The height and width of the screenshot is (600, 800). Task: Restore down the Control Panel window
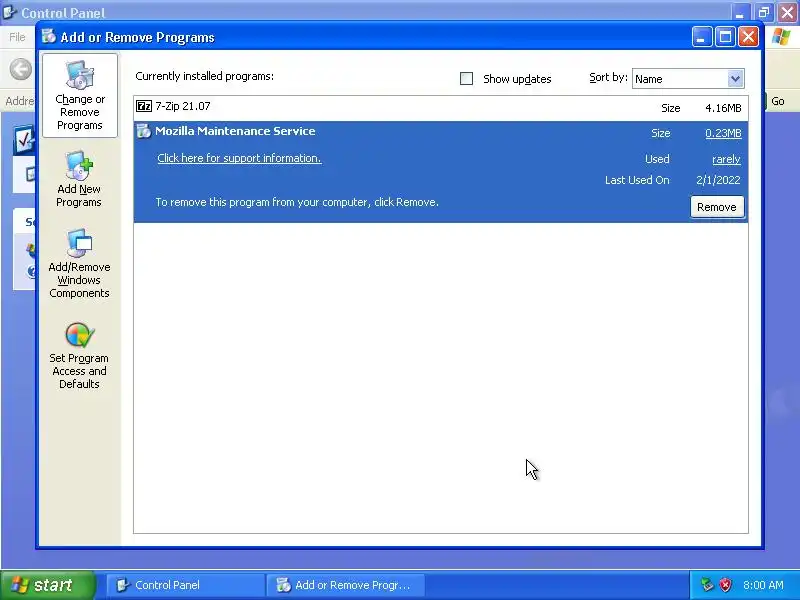coord(764,12)
